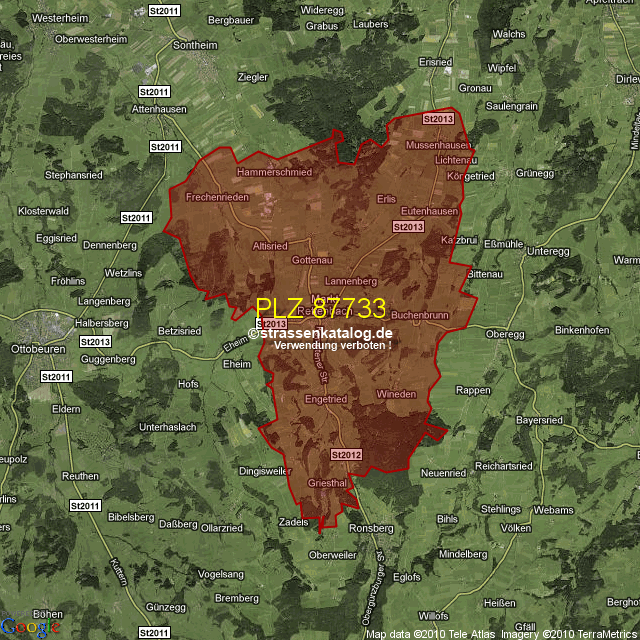Click the yellow PLZ 87733 label
This screenshot has height=640, width=640.
[320, 308]
